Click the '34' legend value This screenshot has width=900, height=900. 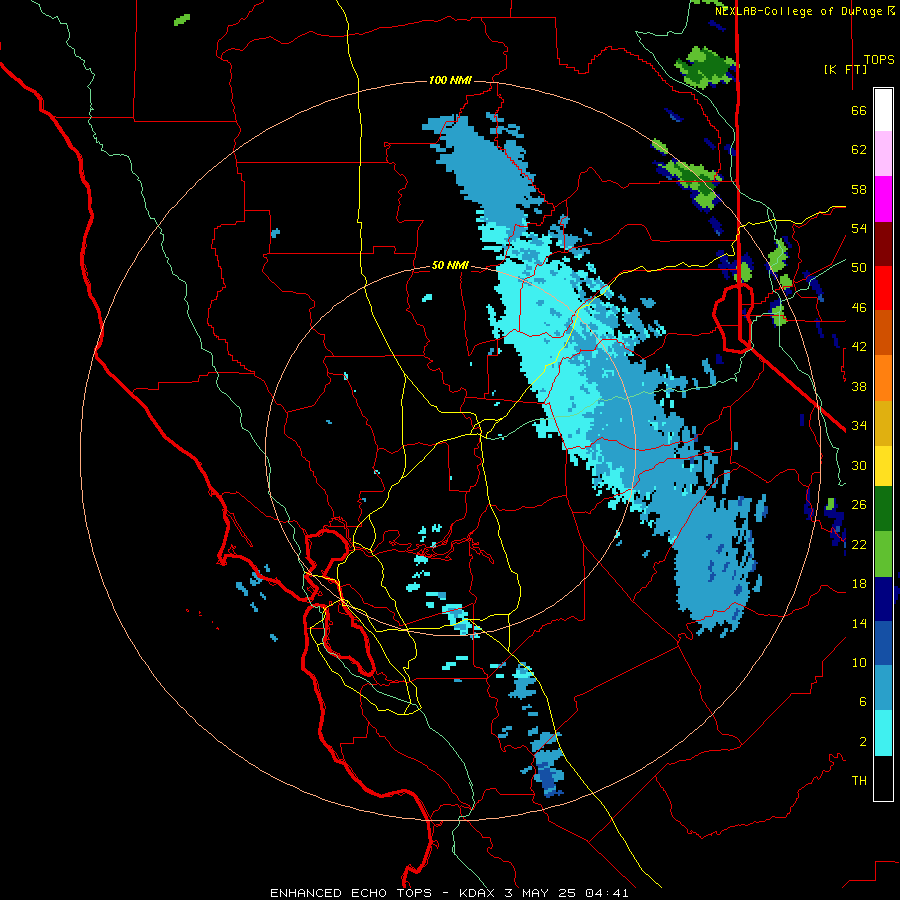point(859,426)
